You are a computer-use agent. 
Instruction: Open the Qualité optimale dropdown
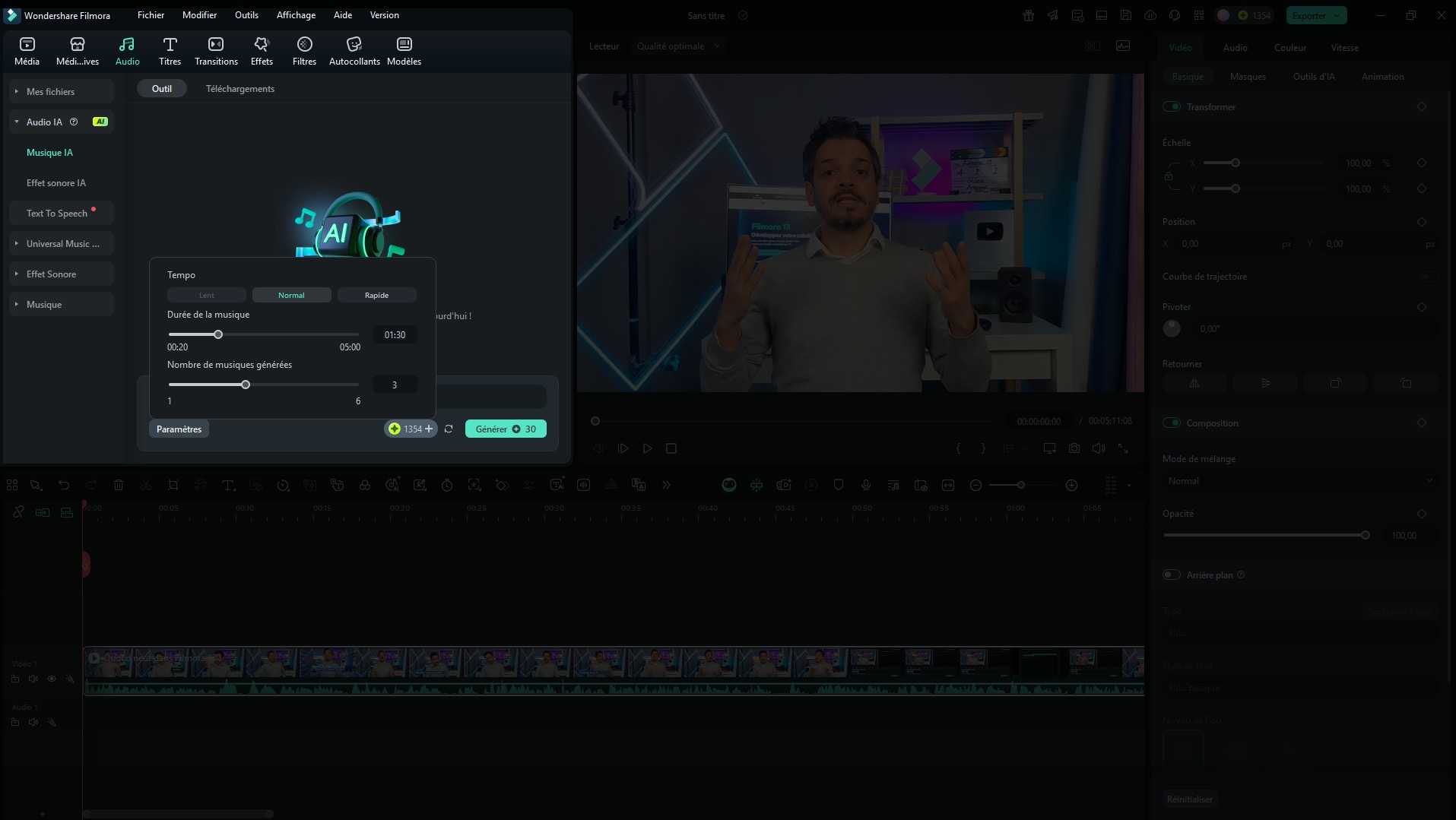coord(678,46)
